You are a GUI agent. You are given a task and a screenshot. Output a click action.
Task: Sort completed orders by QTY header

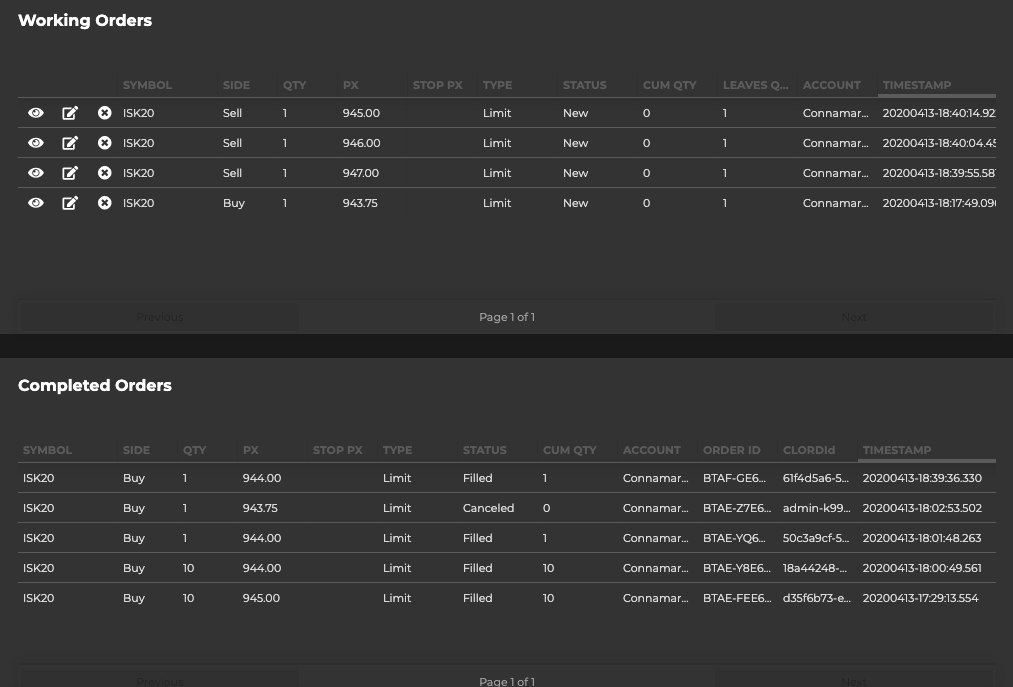tap(194, 450)
